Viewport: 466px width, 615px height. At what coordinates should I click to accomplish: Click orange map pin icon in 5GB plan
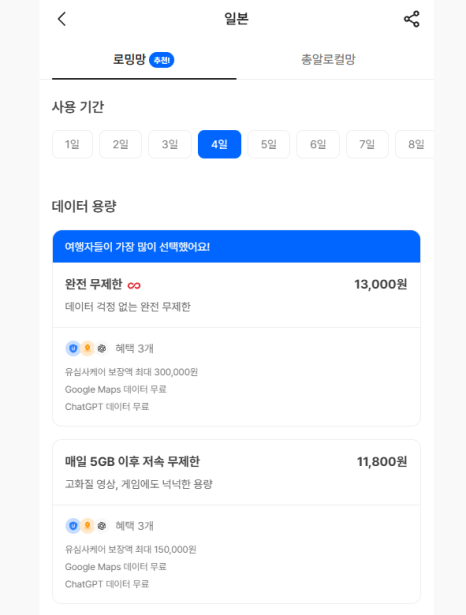pos(87,525)
